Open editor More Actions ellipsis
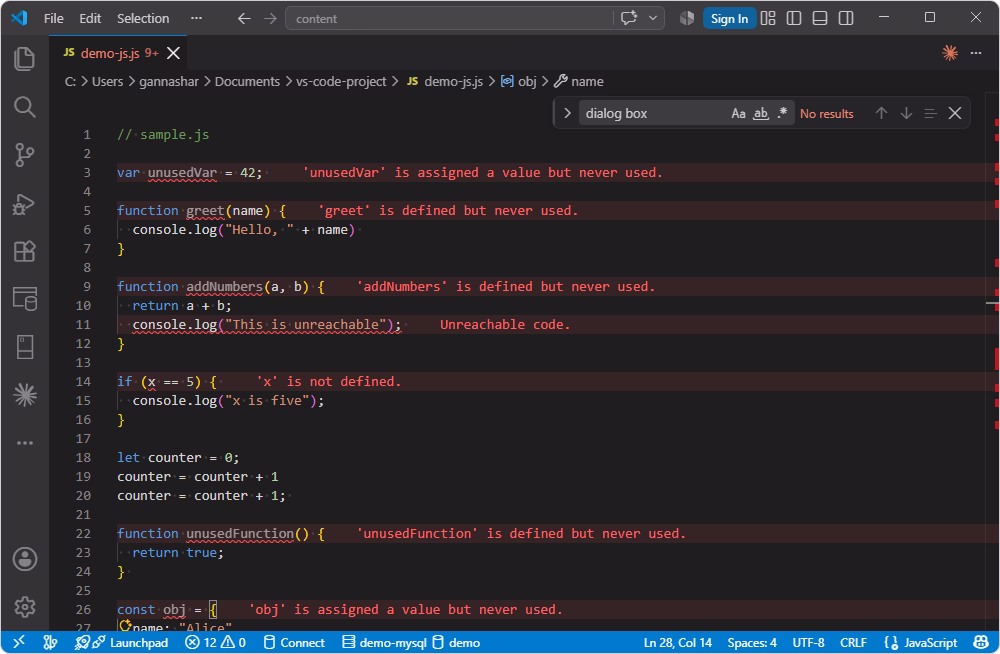This screenshot has height=654, width=1000. click(976, 53)
